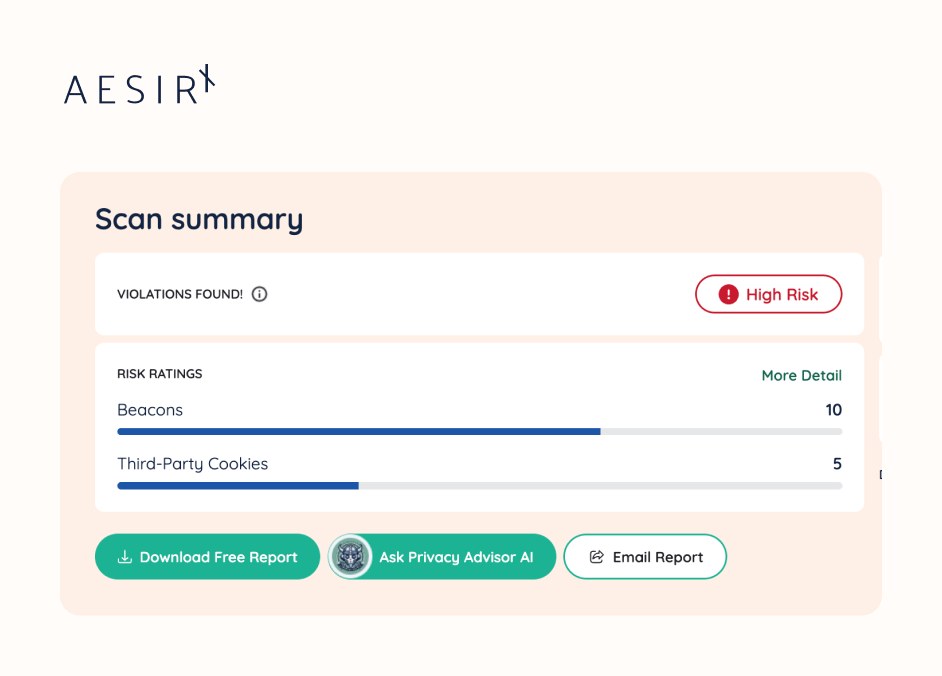
Task: Click the Email Report button
Action: [x=645, y=557]
